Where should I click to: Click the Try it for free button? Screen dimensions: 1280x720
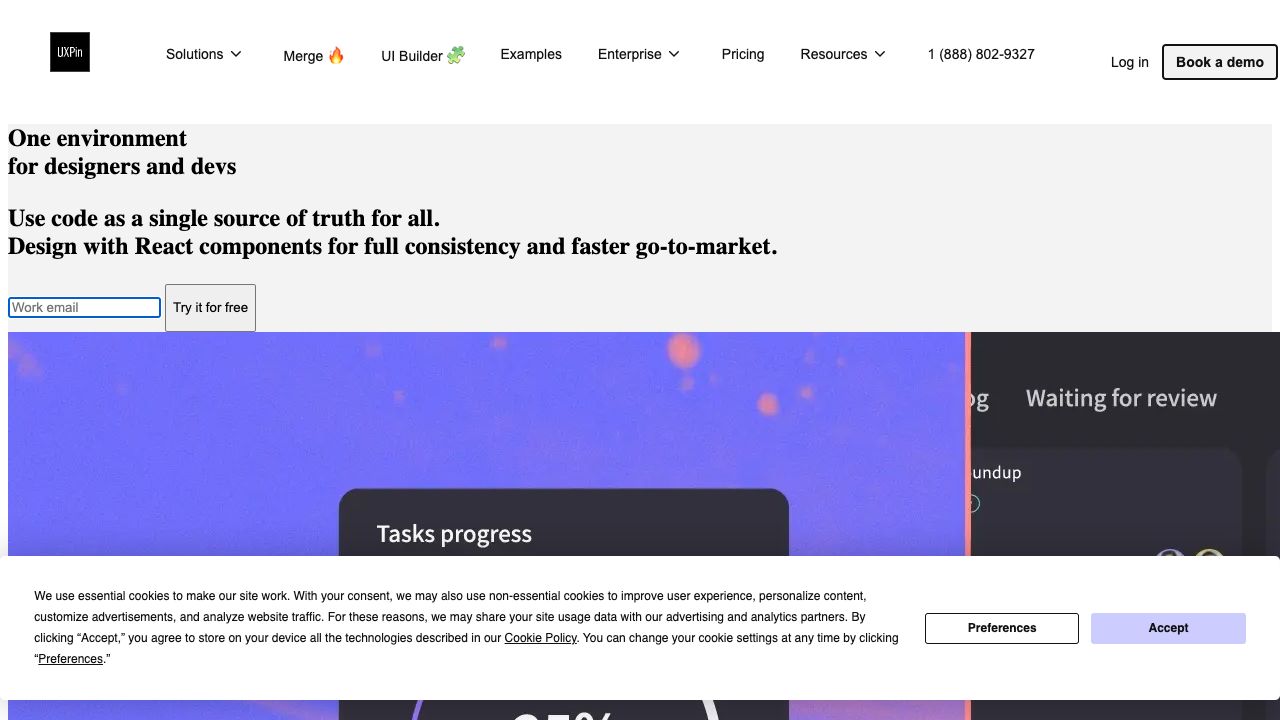click(210, 307)
